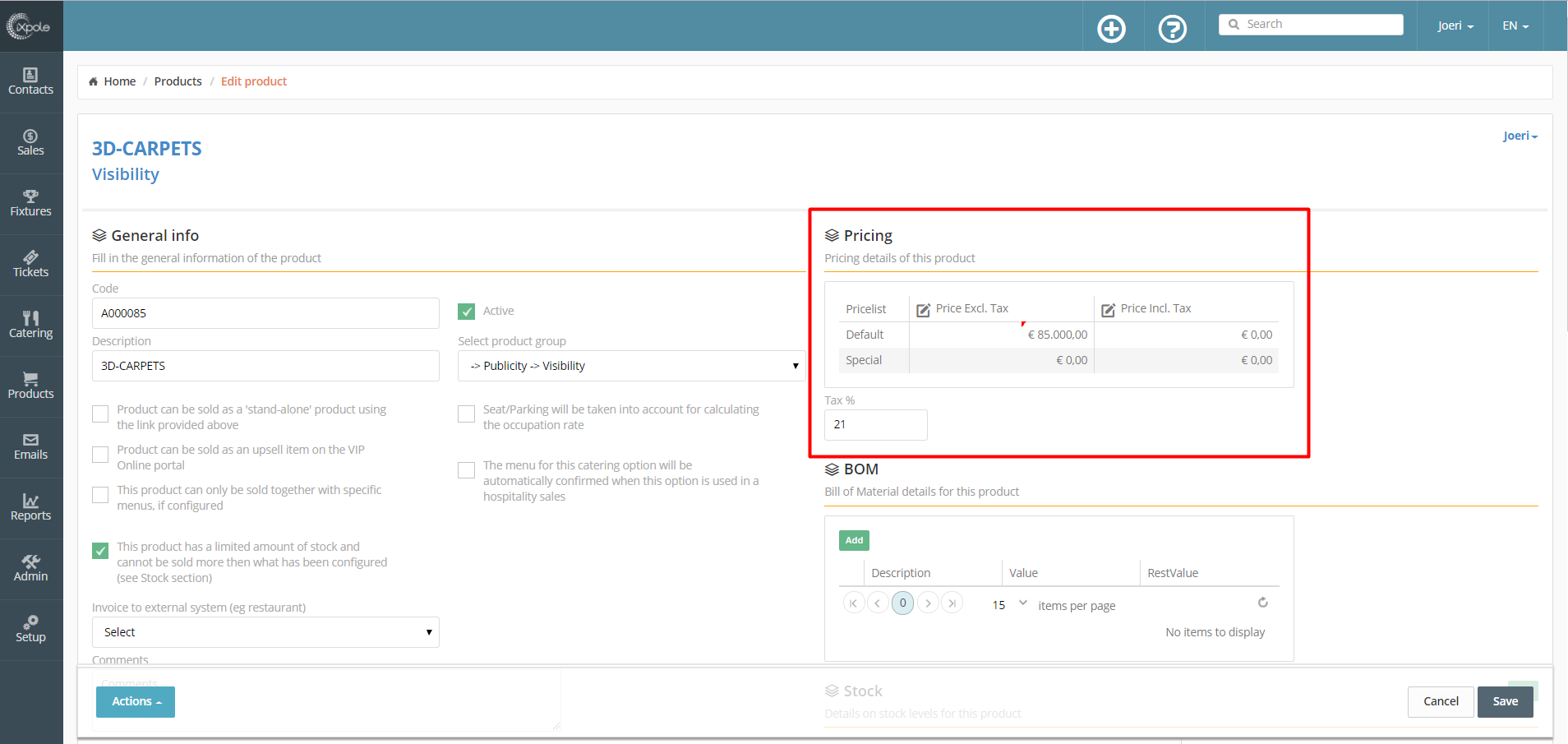Open the Joeri user menu in top bar

tap(1455, 25)
